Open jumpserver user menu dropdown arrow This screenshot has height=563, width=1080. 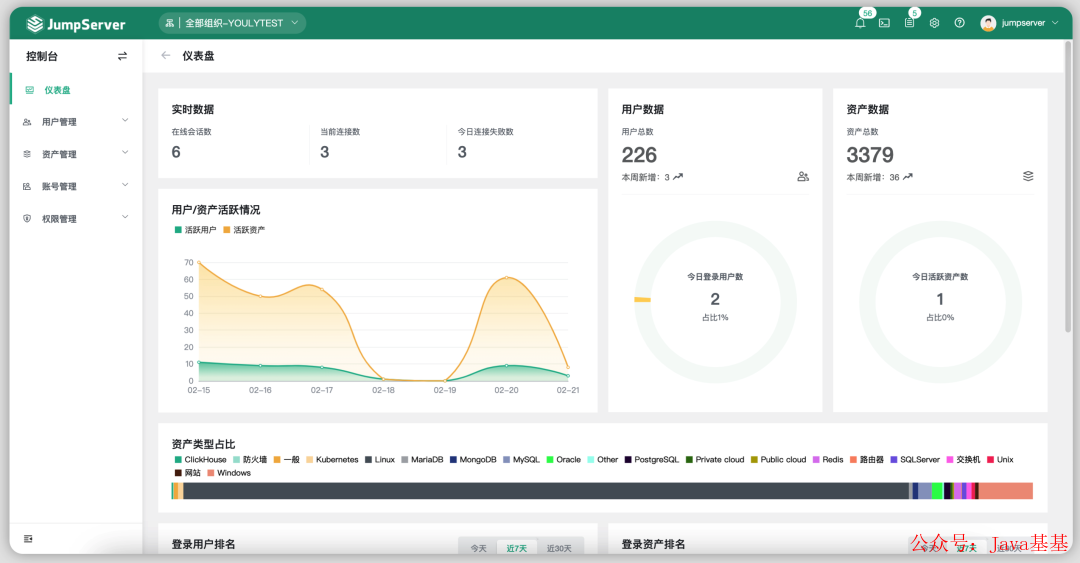1055,23
